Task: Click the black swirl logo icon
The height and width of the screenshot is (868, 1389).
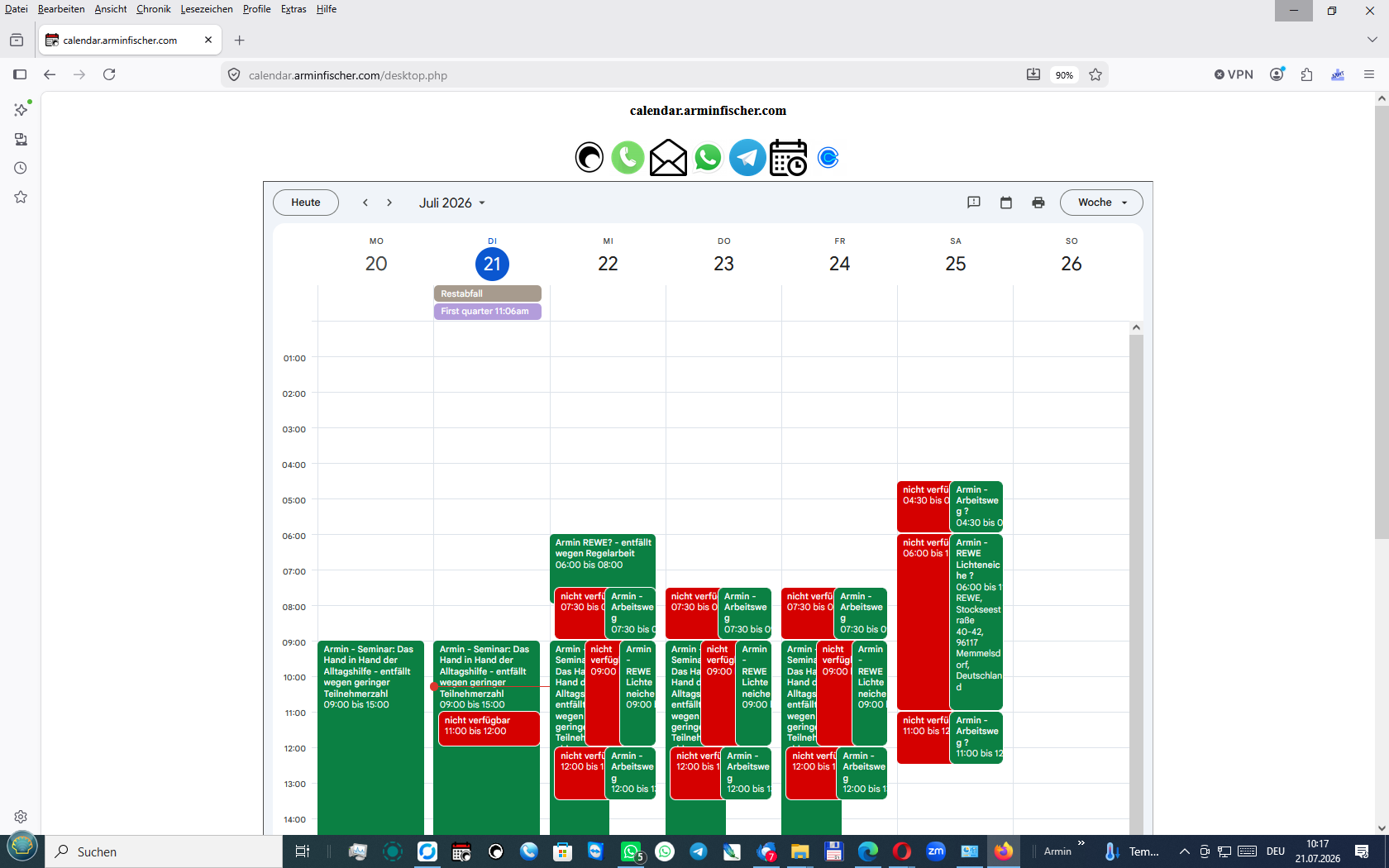Action: (589, 157)
